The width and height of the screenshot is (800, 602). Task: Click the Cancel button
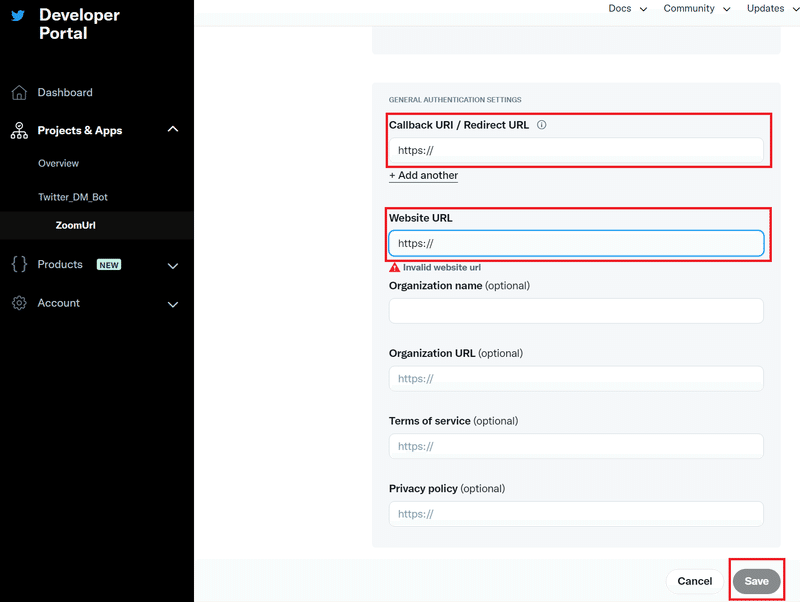pos(694,581)
